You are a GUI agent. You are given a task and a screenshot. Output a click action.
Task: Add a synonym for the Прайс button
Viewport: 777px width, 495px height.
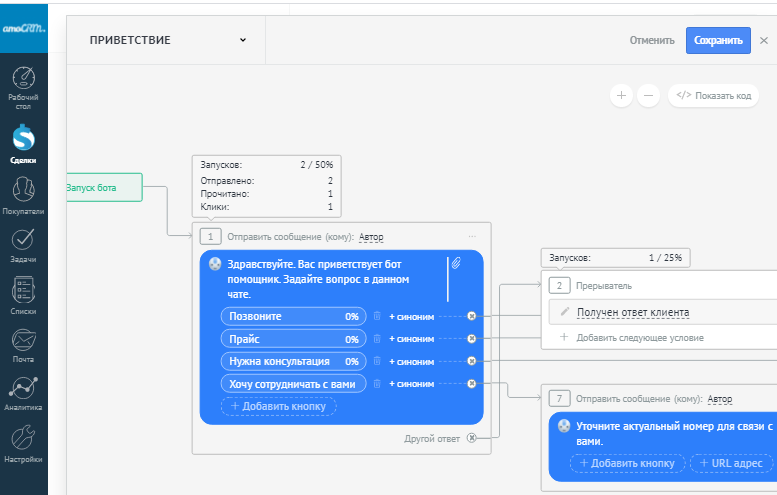coord(411,339)
